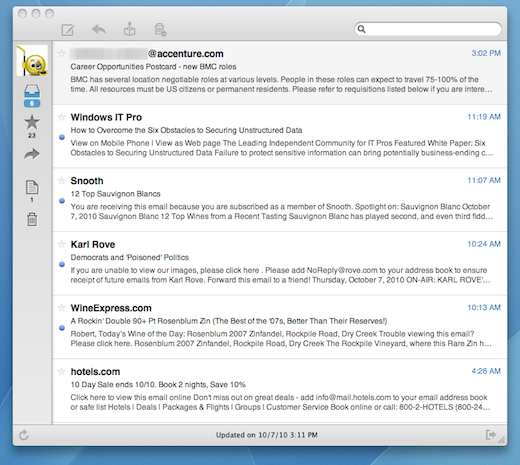Click unread dot on WineExpress.com email

tap(62, 328)
